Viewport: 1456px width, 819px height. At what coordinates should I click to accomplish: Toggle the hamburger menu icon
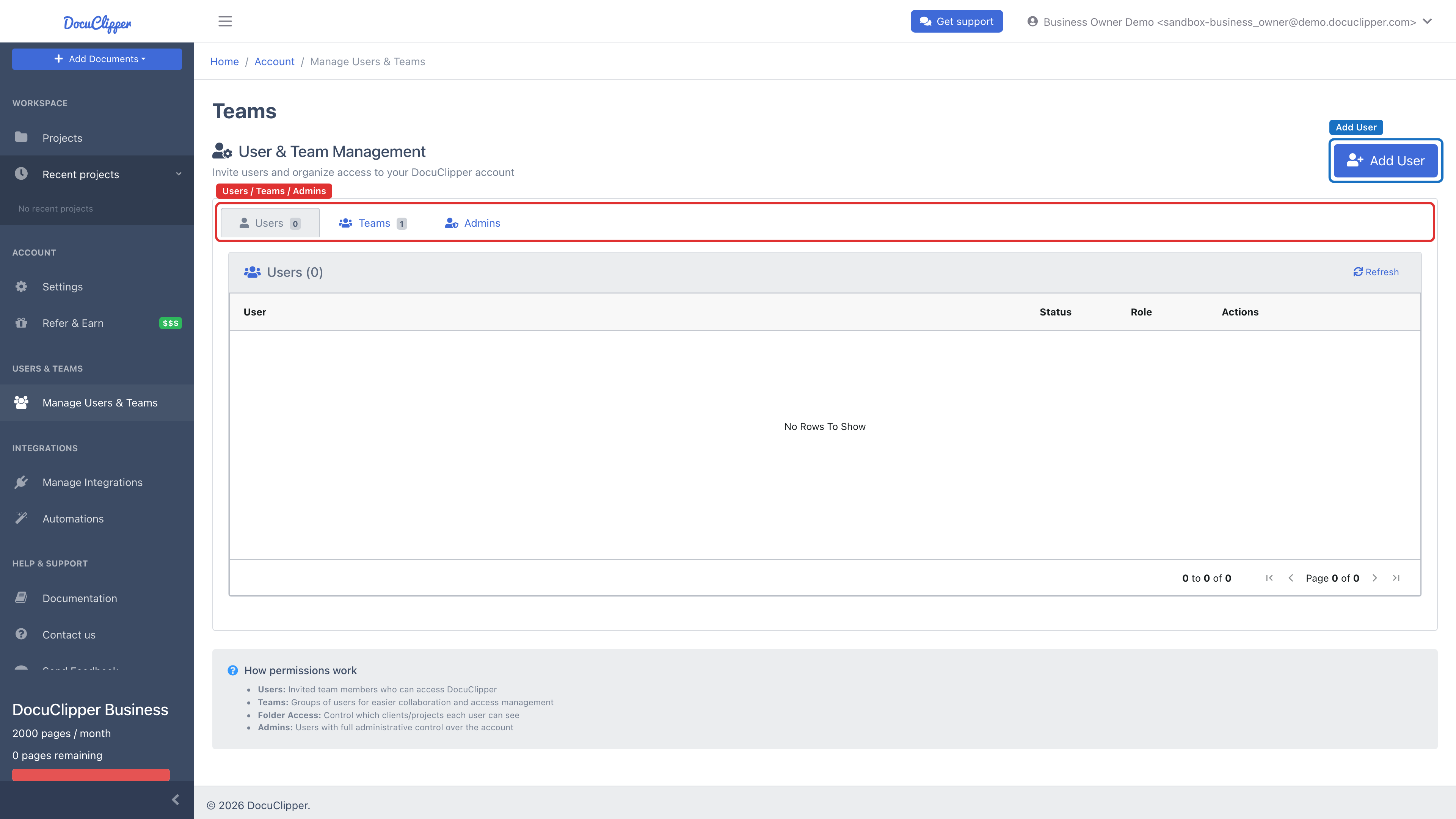225,22
